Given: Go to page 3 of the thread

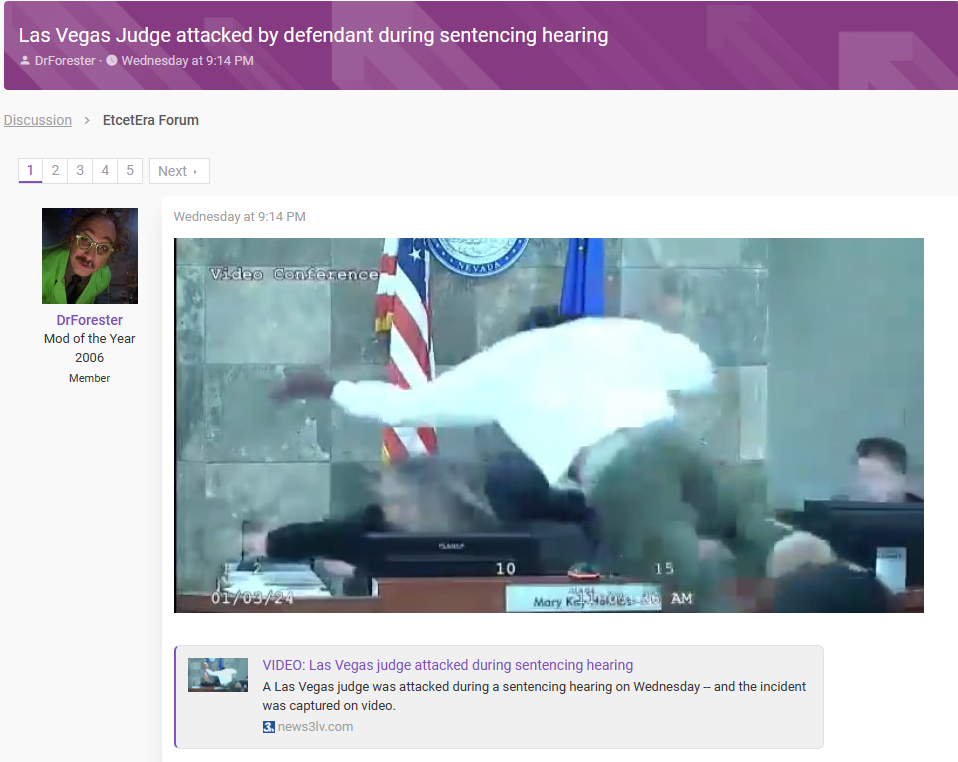Looking at the screenshot, I should (x=80, y=170).
